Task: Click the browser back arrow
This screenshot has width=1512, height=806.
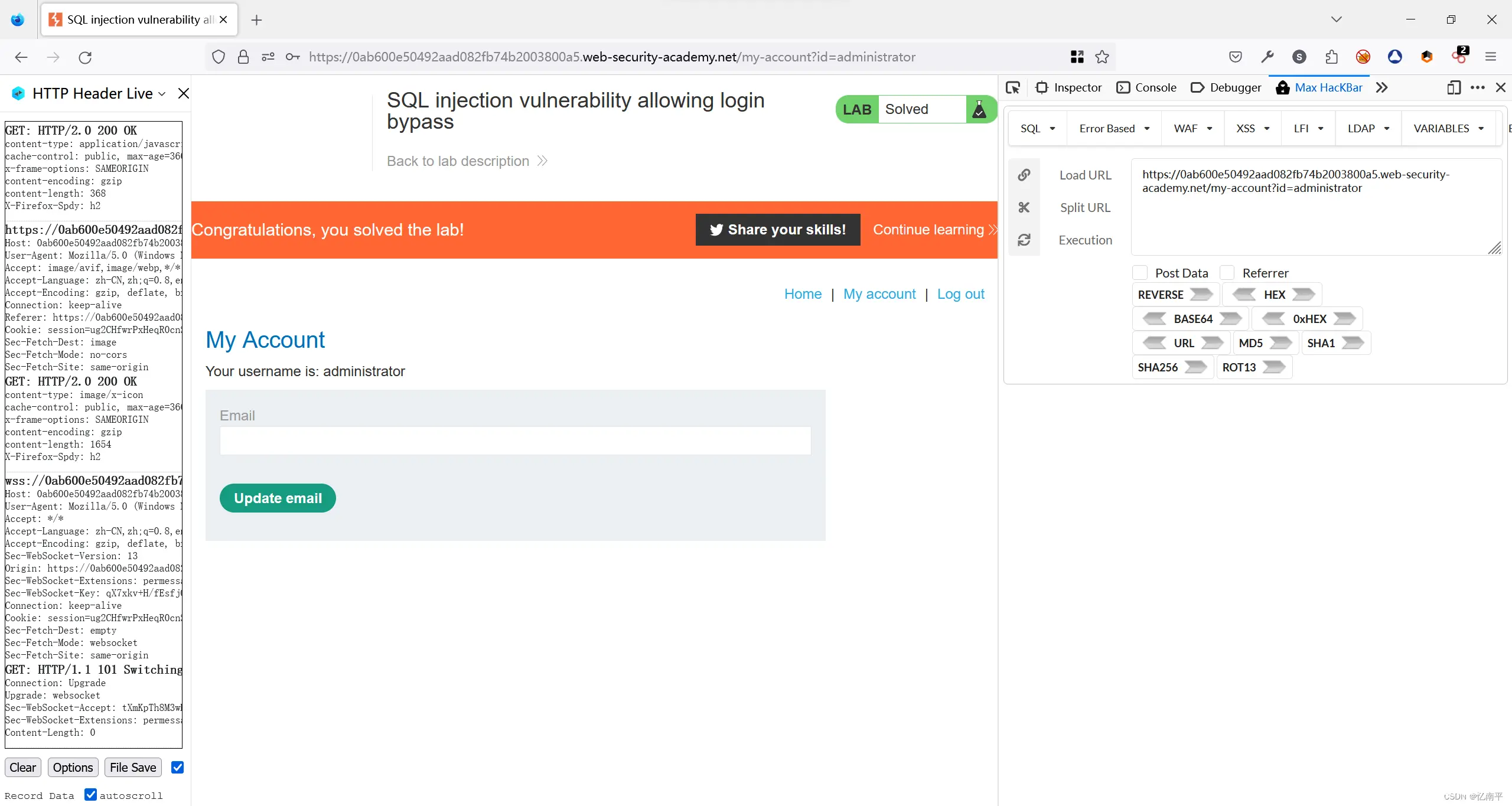Action: coord(21,57)
